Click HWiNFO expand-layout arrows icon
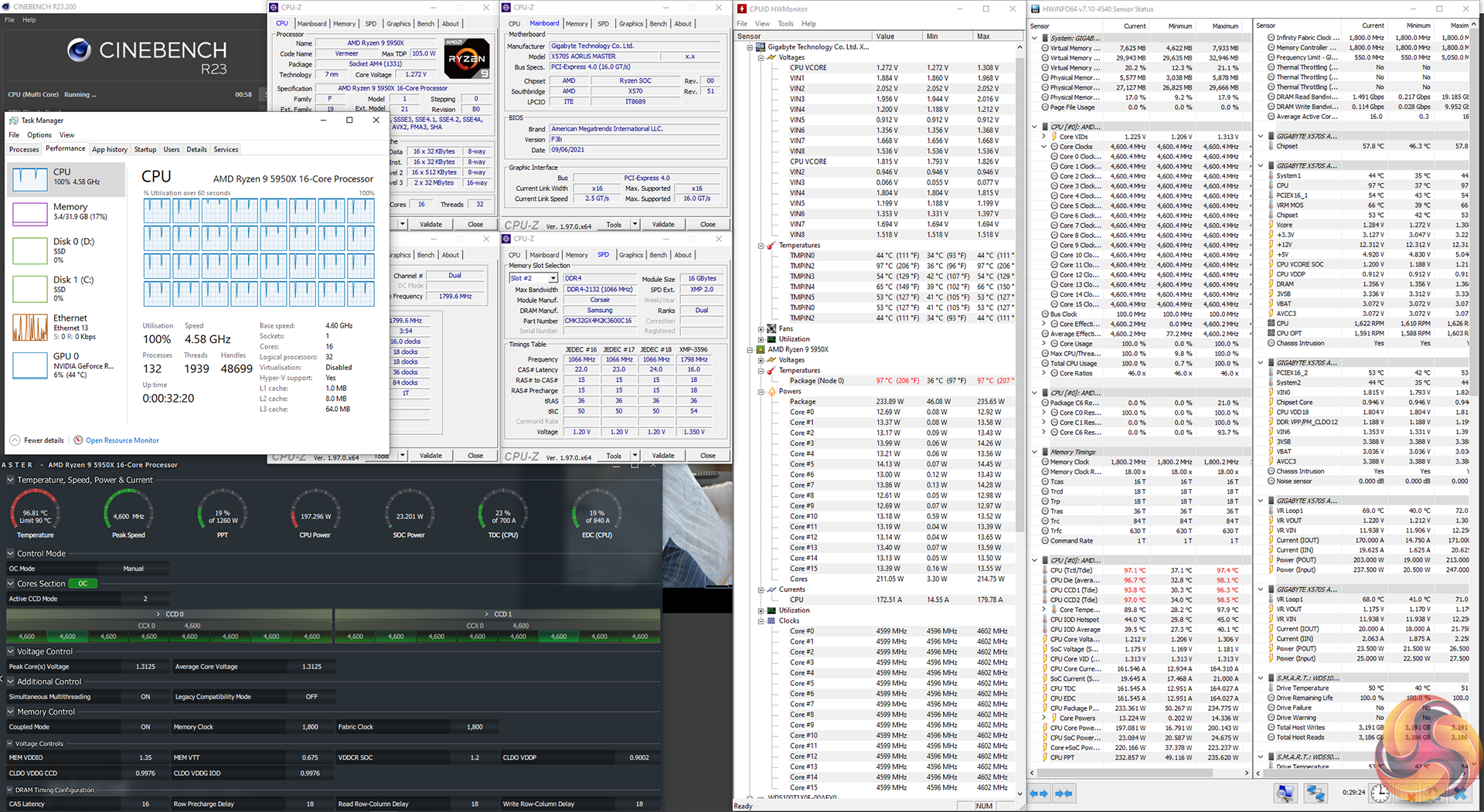The width and height of the screenshot is (1484, 812). coord(1039,793)
